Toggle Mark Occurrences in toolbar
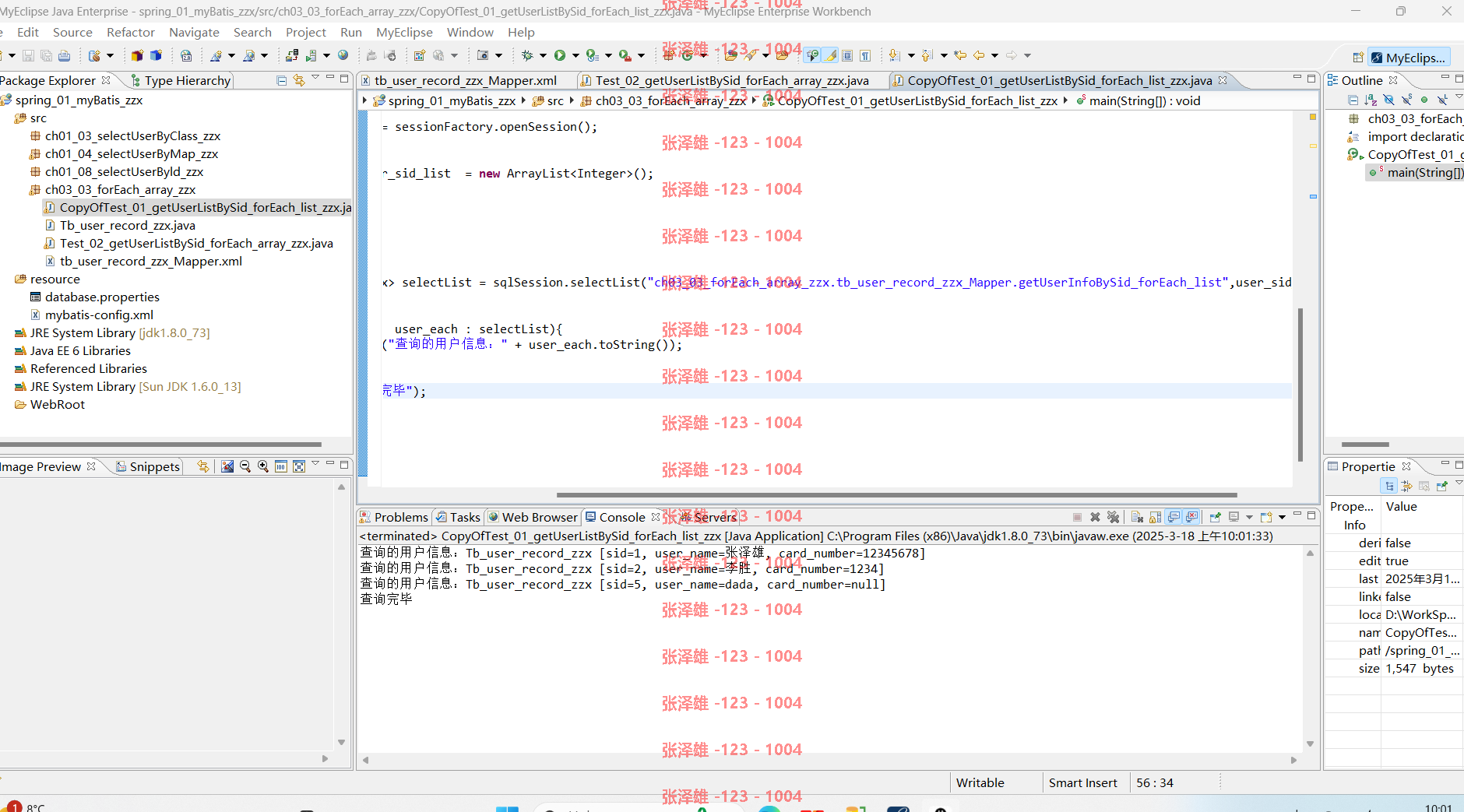The height and width of the screenshot is (812, 1464). tap(831, 55)
